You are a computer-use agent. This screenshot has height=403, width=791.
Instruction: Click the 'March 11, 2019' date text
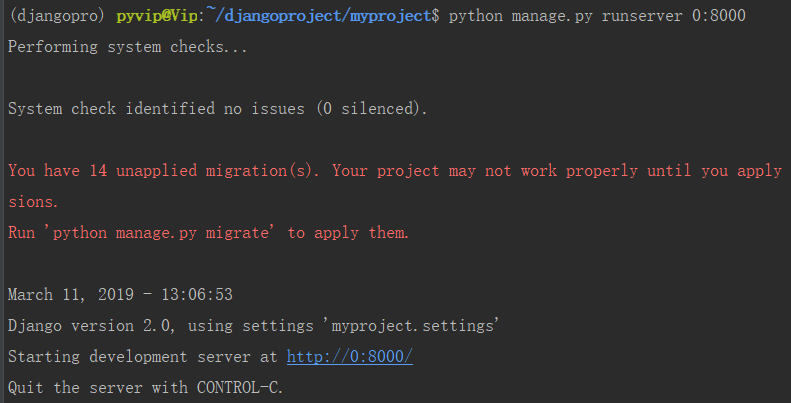(71, 295)
